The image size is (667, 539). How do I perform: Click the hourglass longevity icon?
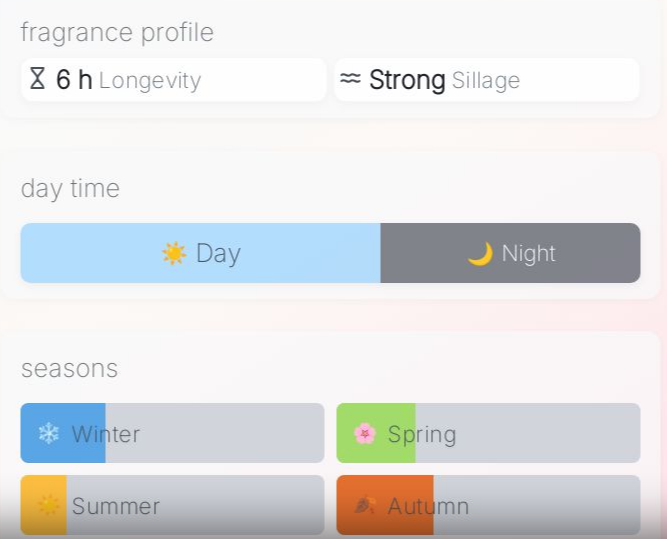tap(38, 80)
